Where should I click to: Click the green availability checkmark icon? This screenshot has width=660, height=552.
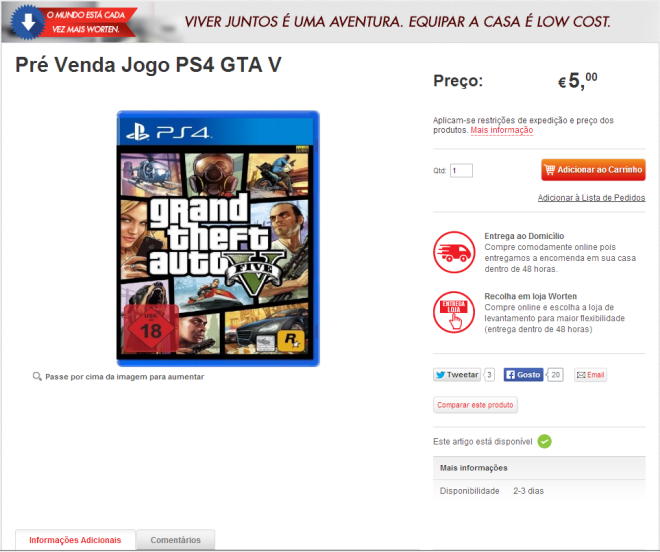pyautogui.click(x=544, y=441)
